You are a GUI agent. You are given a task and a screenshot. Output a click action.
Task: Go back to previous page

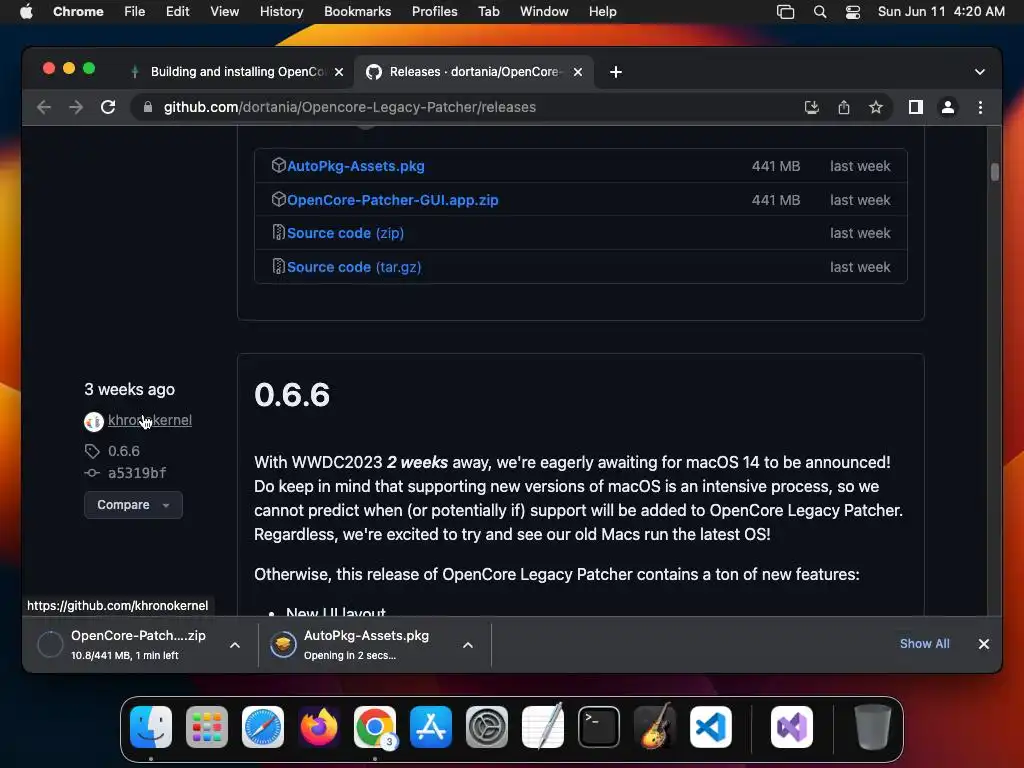[x=44, y=107]
